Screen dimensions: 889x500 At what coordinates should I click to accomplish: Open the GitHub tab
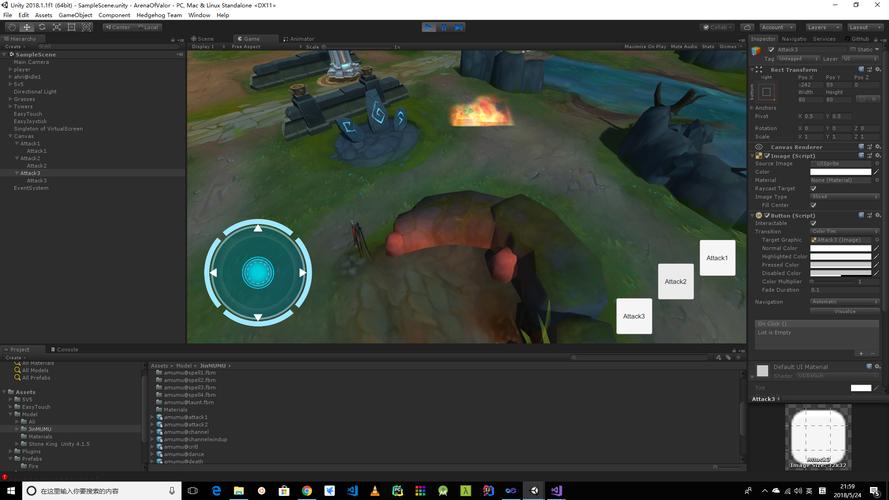[x=857, y=39]
